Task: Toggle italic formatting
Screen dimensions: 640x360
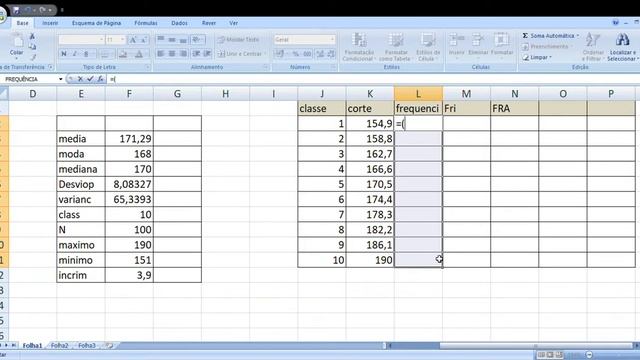Action: 75,54
